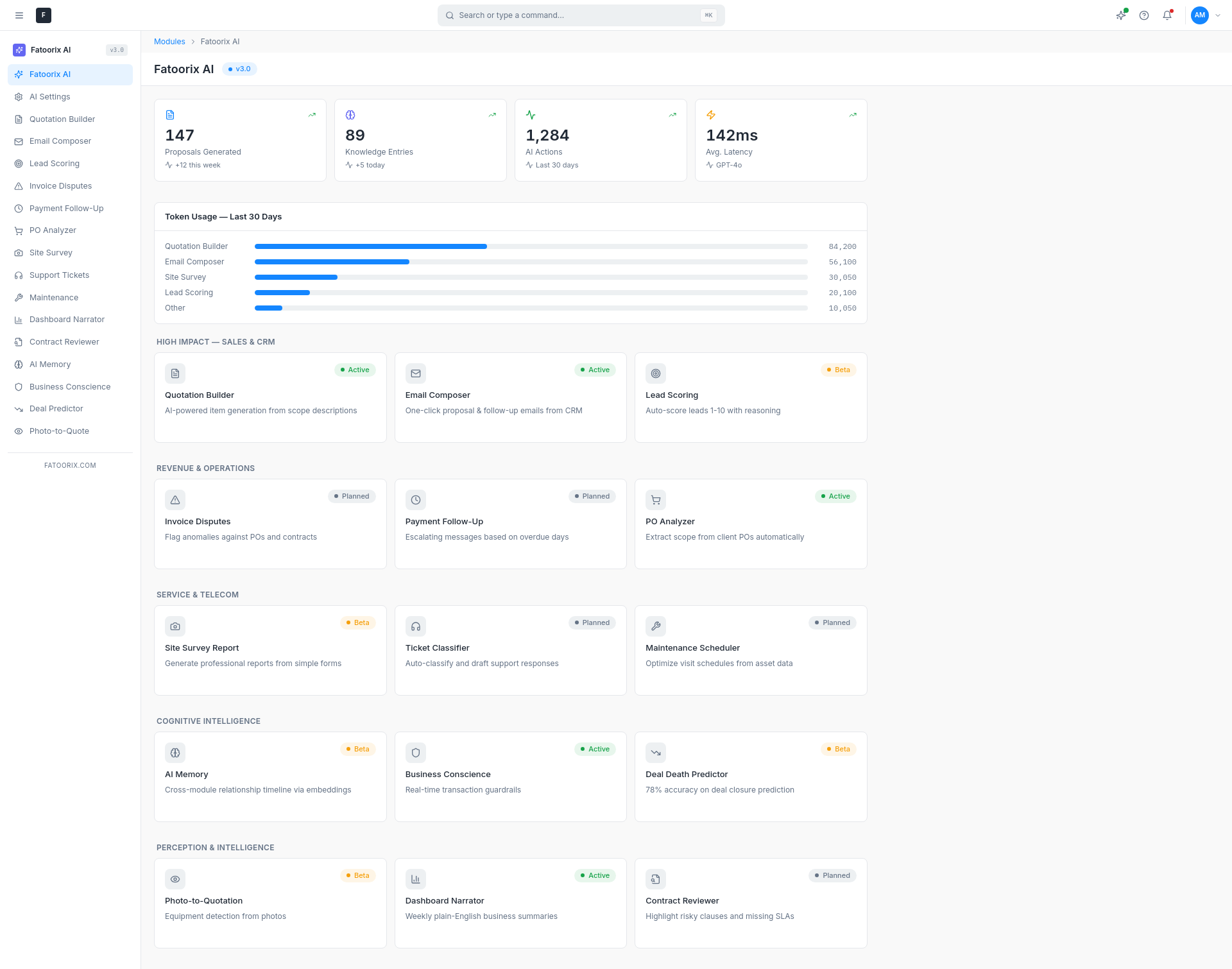
Task: Click the Proposals Generated document icon
Action: 170,115
